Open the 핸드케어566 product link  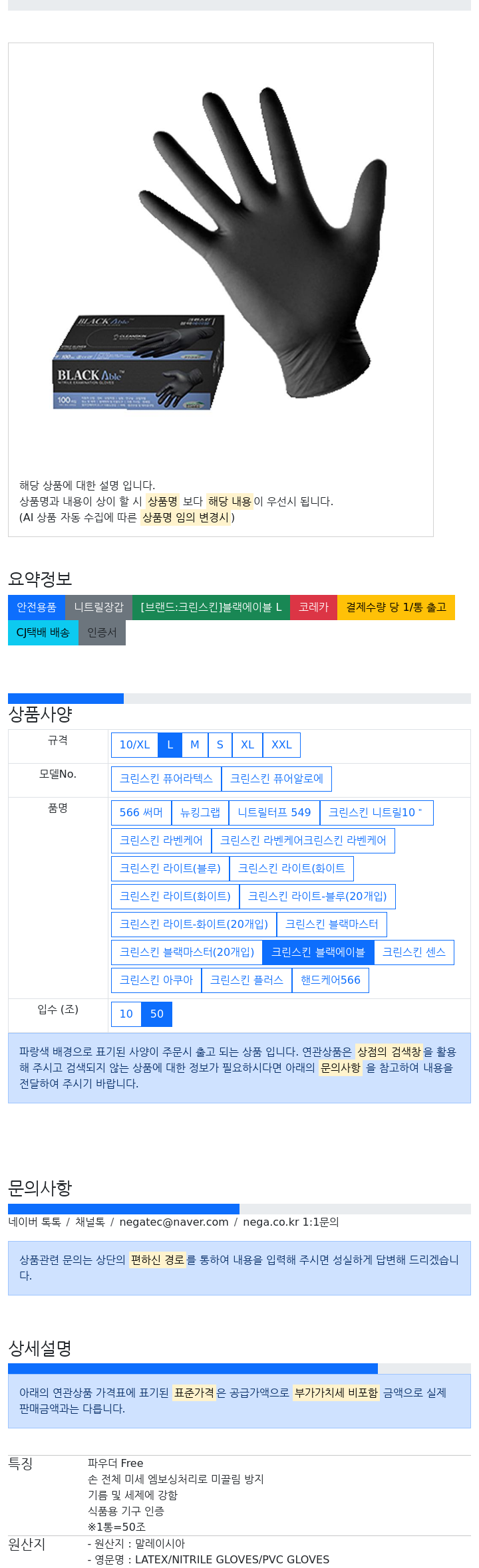(x=330, y=980)
